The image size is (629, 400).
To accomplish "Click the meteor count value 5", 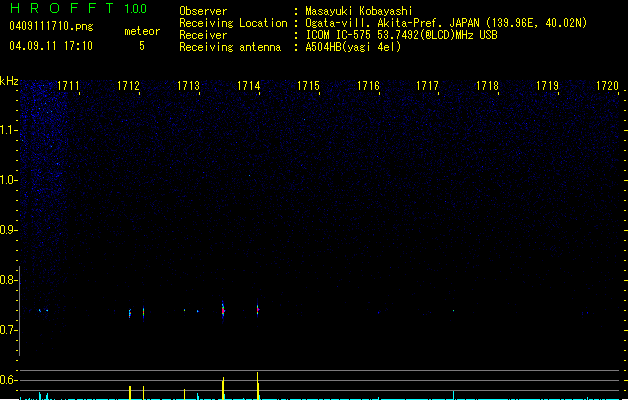I will [x=142, y=46].
